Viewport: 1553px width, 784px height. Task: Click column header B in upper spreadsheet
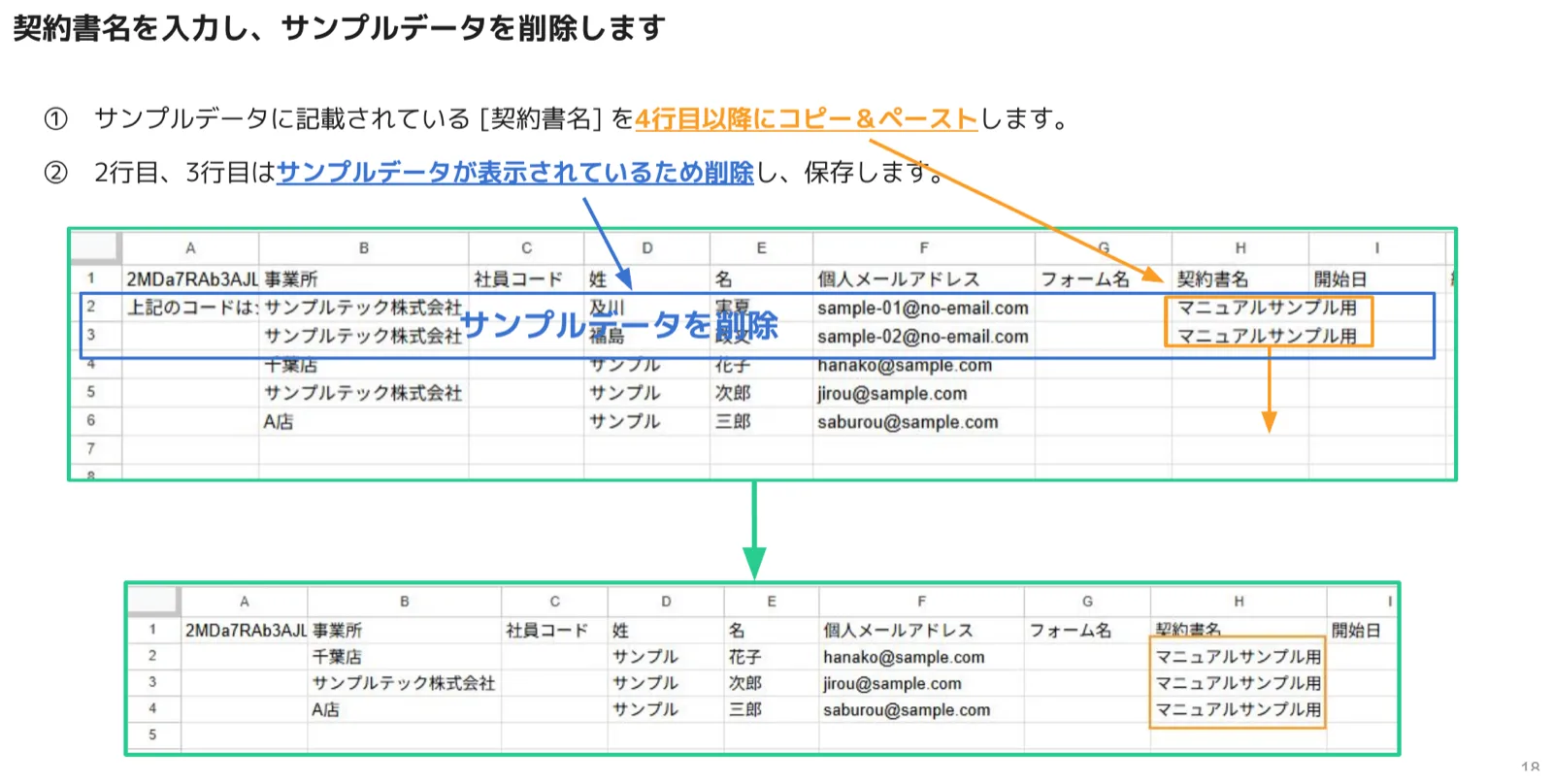(363, 248)
